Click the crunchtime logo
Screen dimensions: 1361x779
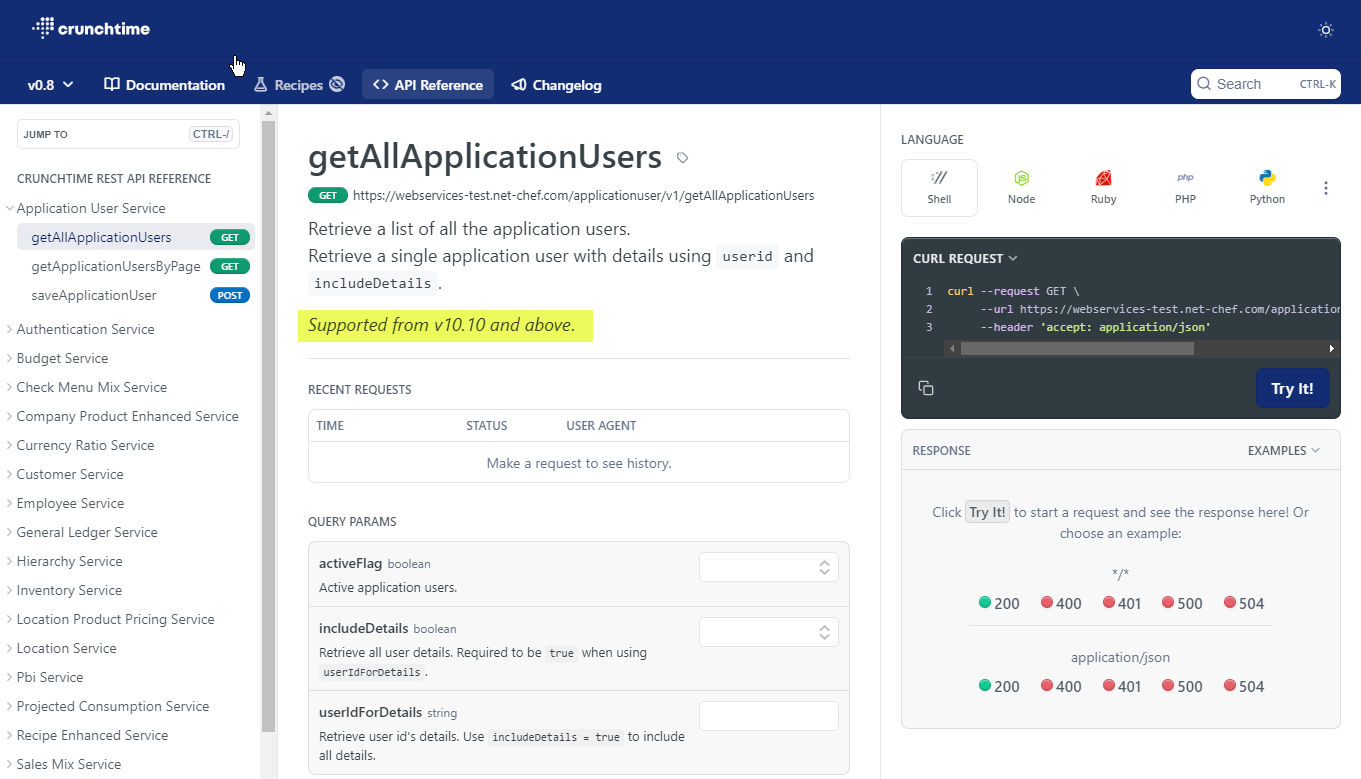click(x=91, y=28)
